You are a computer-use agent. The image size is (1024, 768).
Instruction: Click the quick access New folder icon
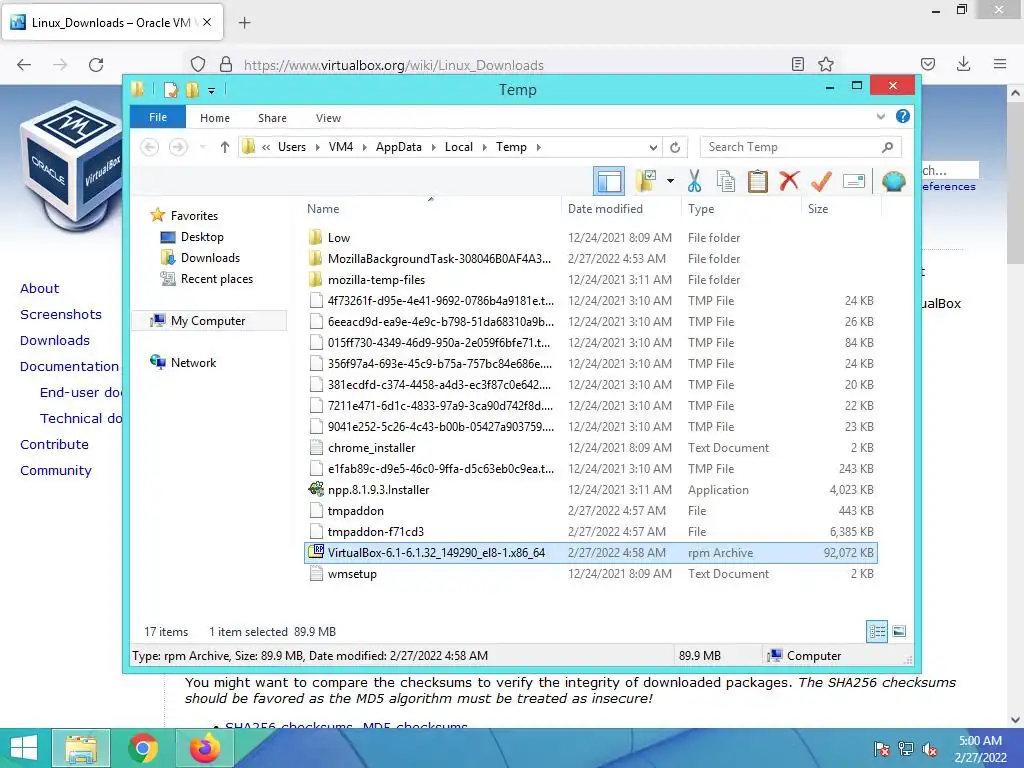pyautogui.click(x=193, y=89)
